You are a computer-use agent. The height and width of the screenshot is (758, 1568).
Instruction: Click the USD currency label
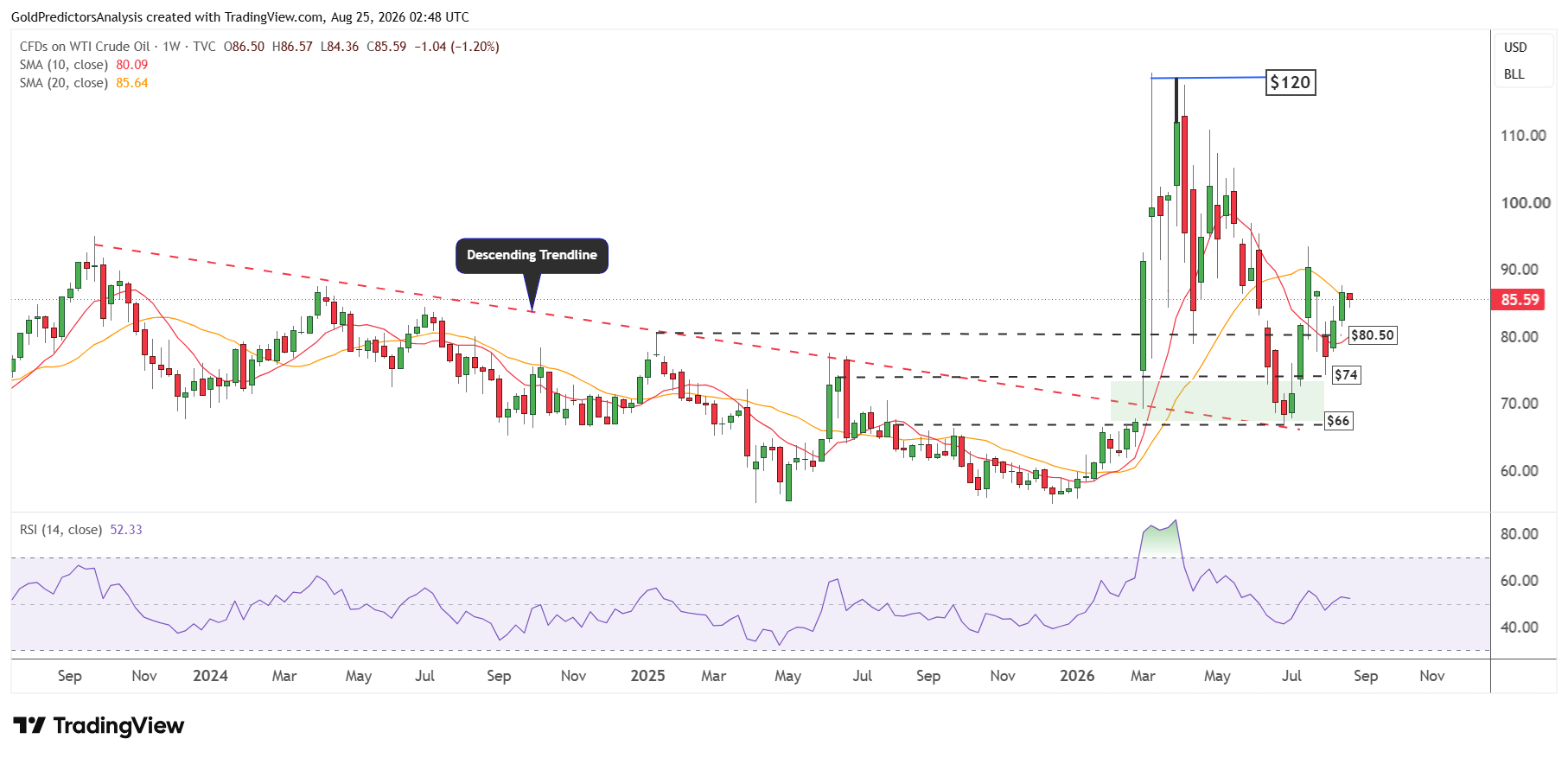click(x=1515, y=48)
